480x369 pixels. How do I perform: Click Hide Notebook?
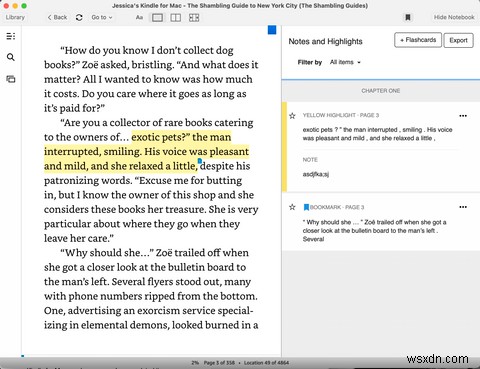[454, 17]
